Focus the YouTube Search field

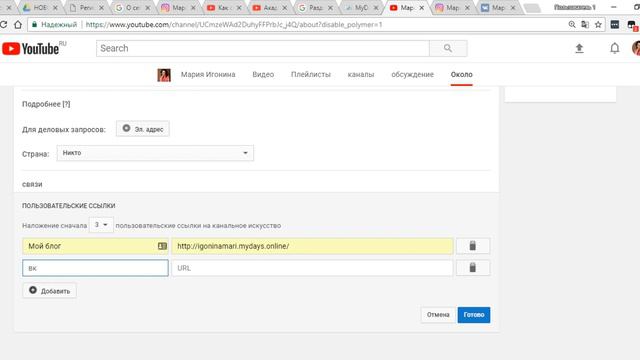tap(263, 48)
